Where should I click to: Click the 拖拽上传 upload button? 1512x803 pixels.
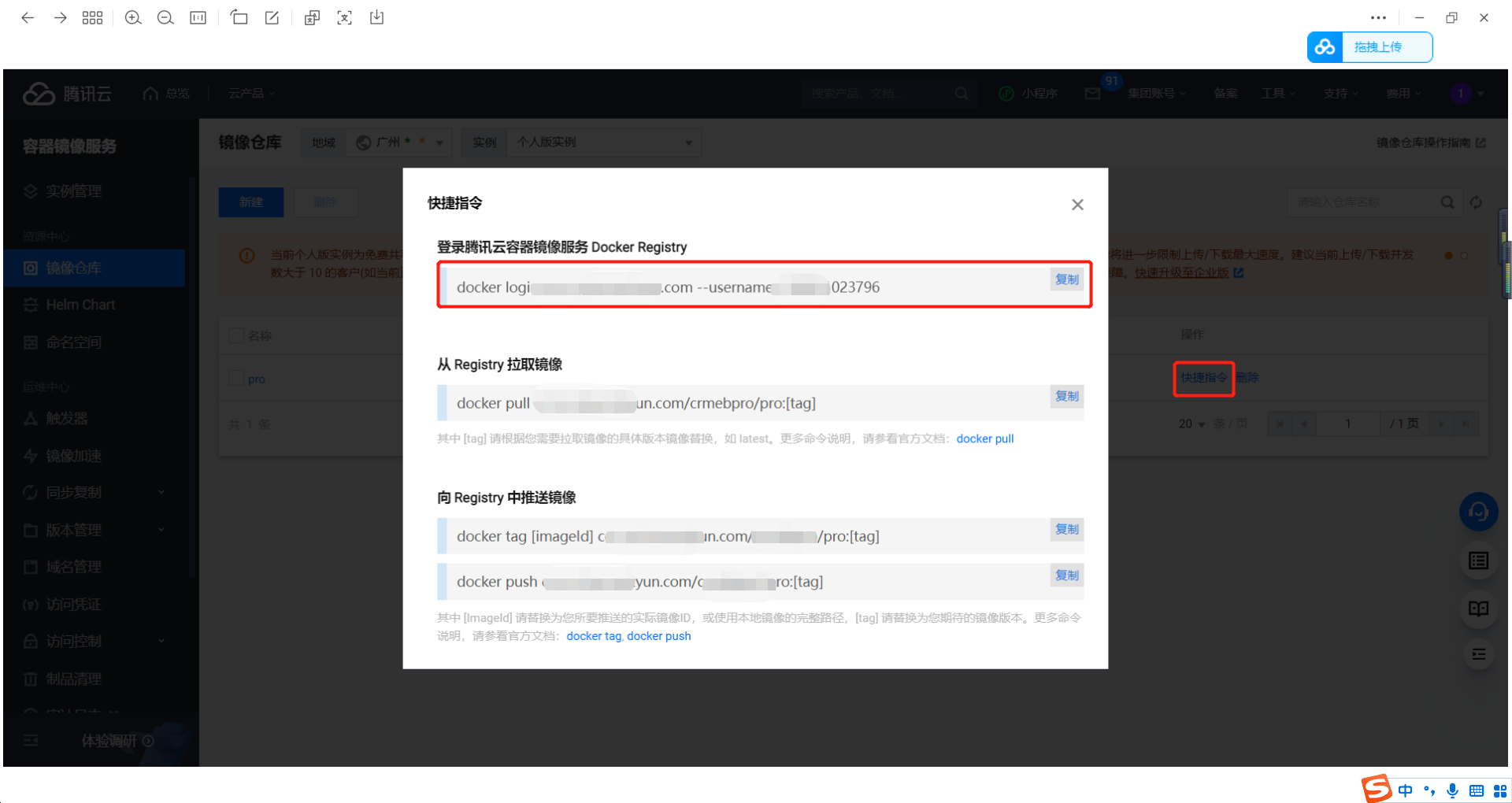pyautogui.click(x=1369, y=47)
